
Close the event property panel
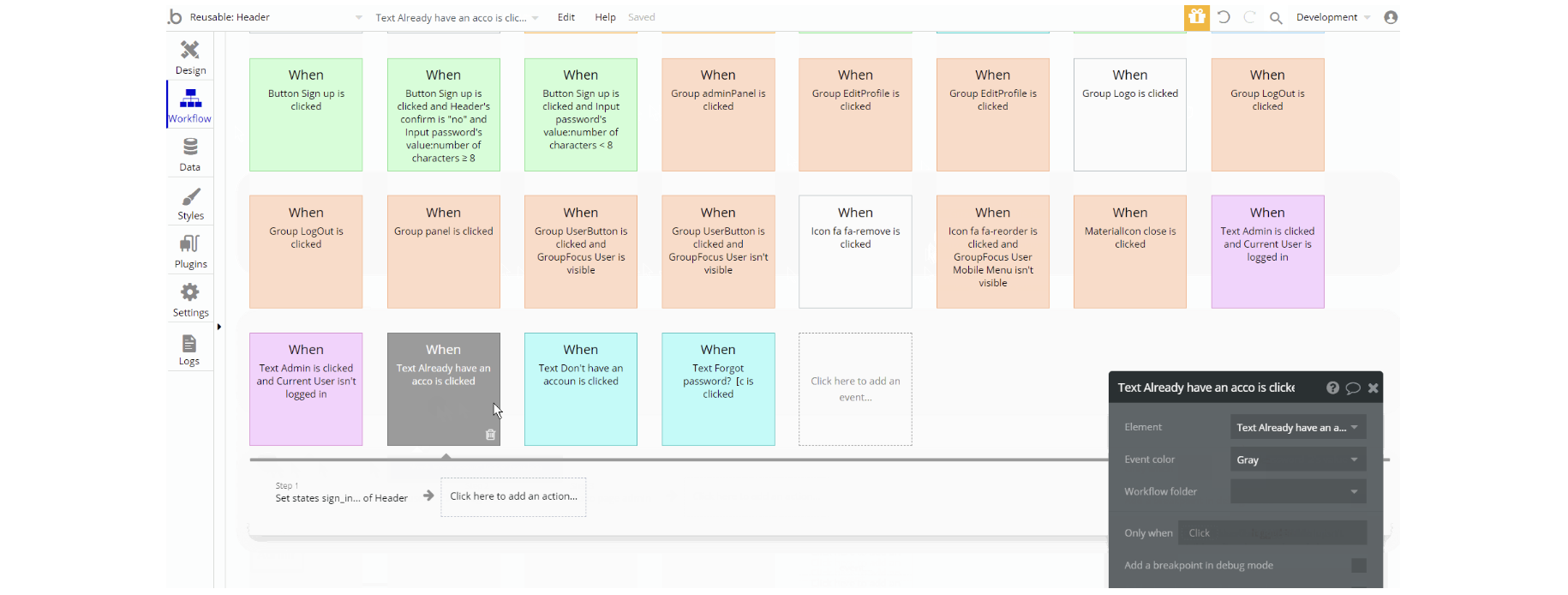(1373, 388)
